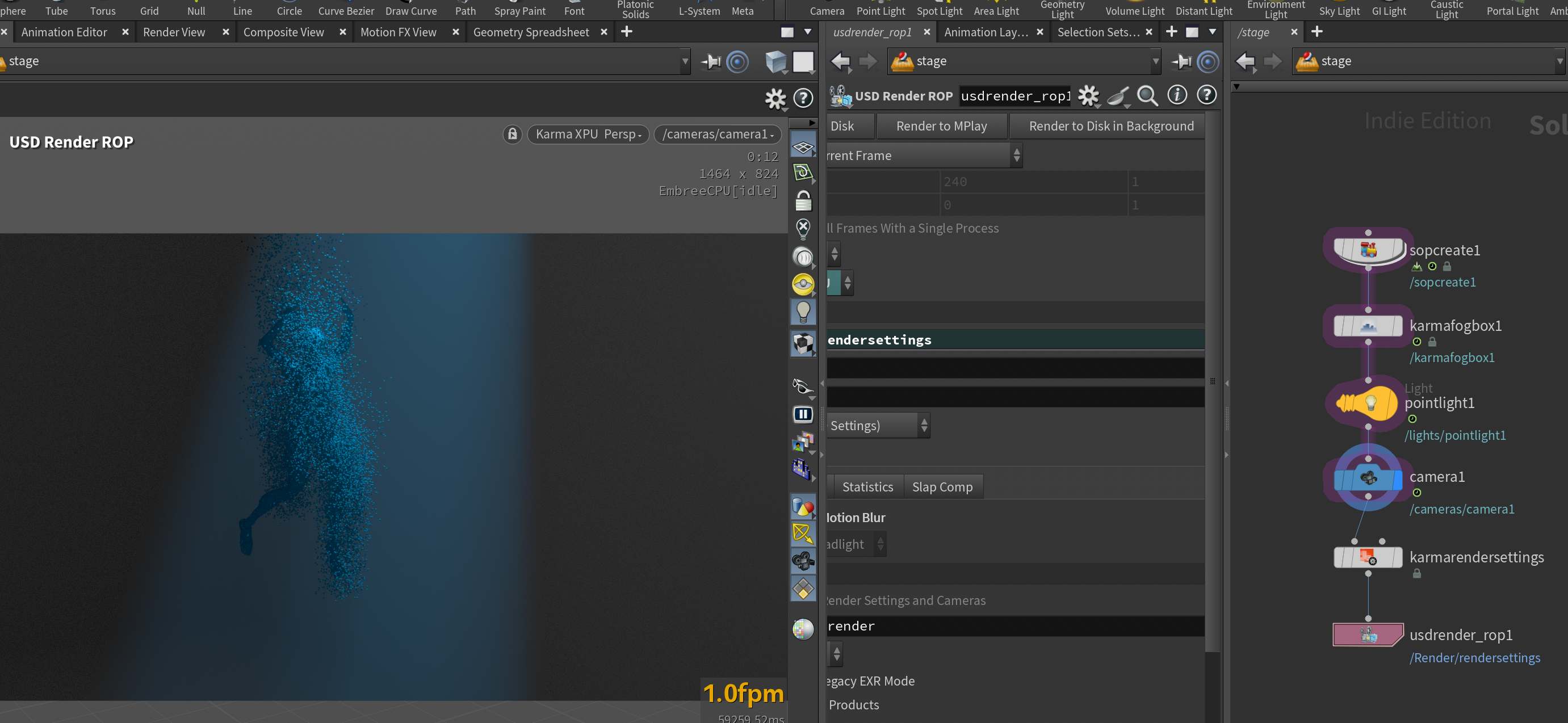Click the Render to MPlay button
Screen dimensions: 1568x723
tap(941, 126)
